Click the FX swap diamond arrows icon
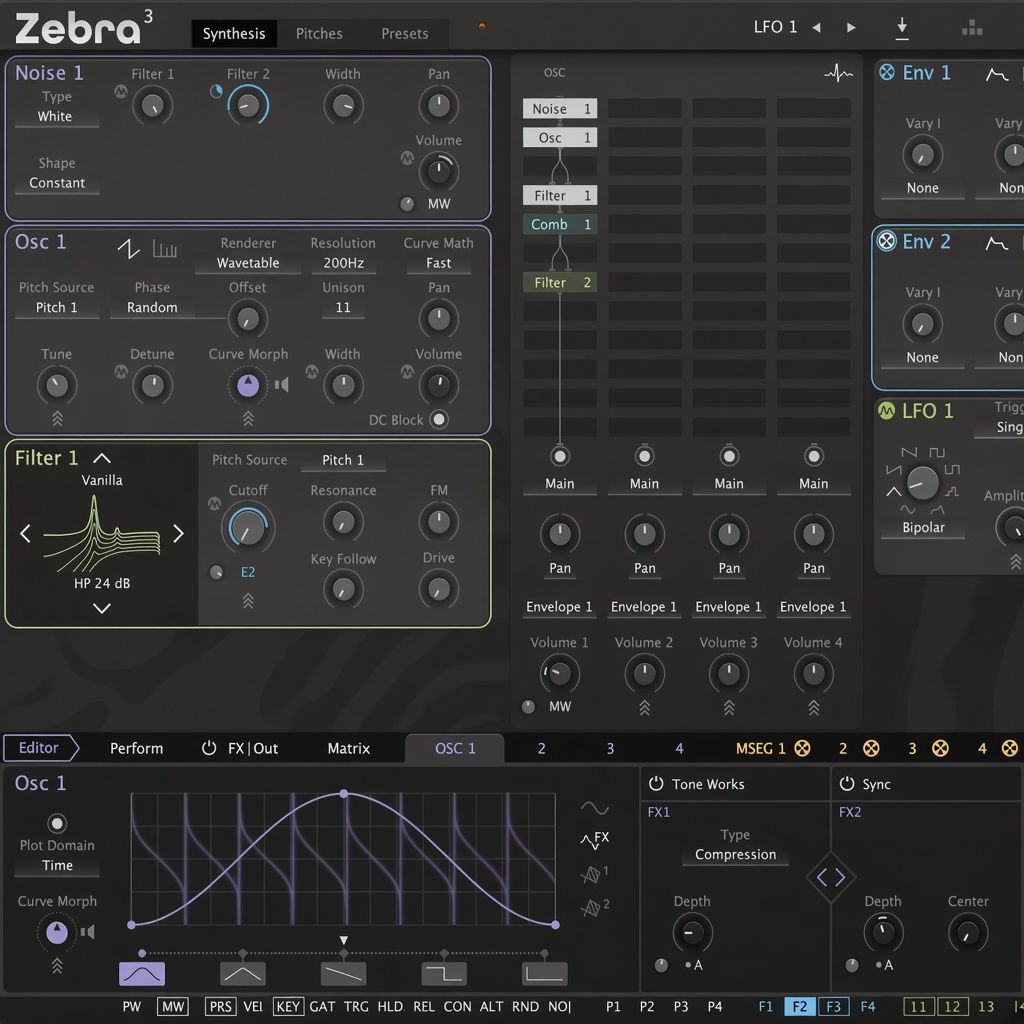Viewport: 1024px width, 1024px height. pyautogui.click(x=831, y=877)
